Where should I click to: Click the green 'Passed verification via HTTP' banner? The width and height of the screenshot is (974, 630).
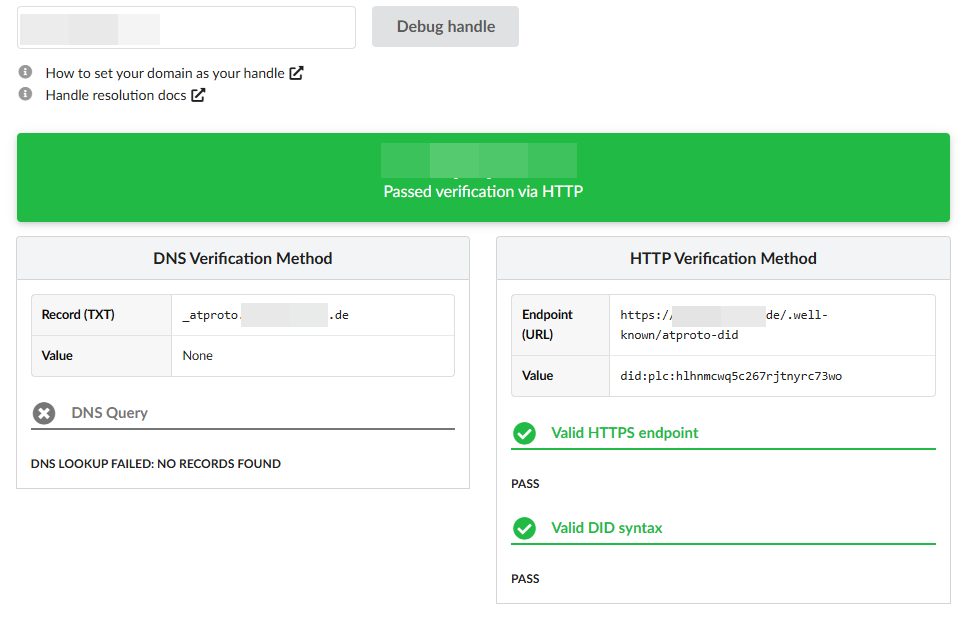point(483,178)
